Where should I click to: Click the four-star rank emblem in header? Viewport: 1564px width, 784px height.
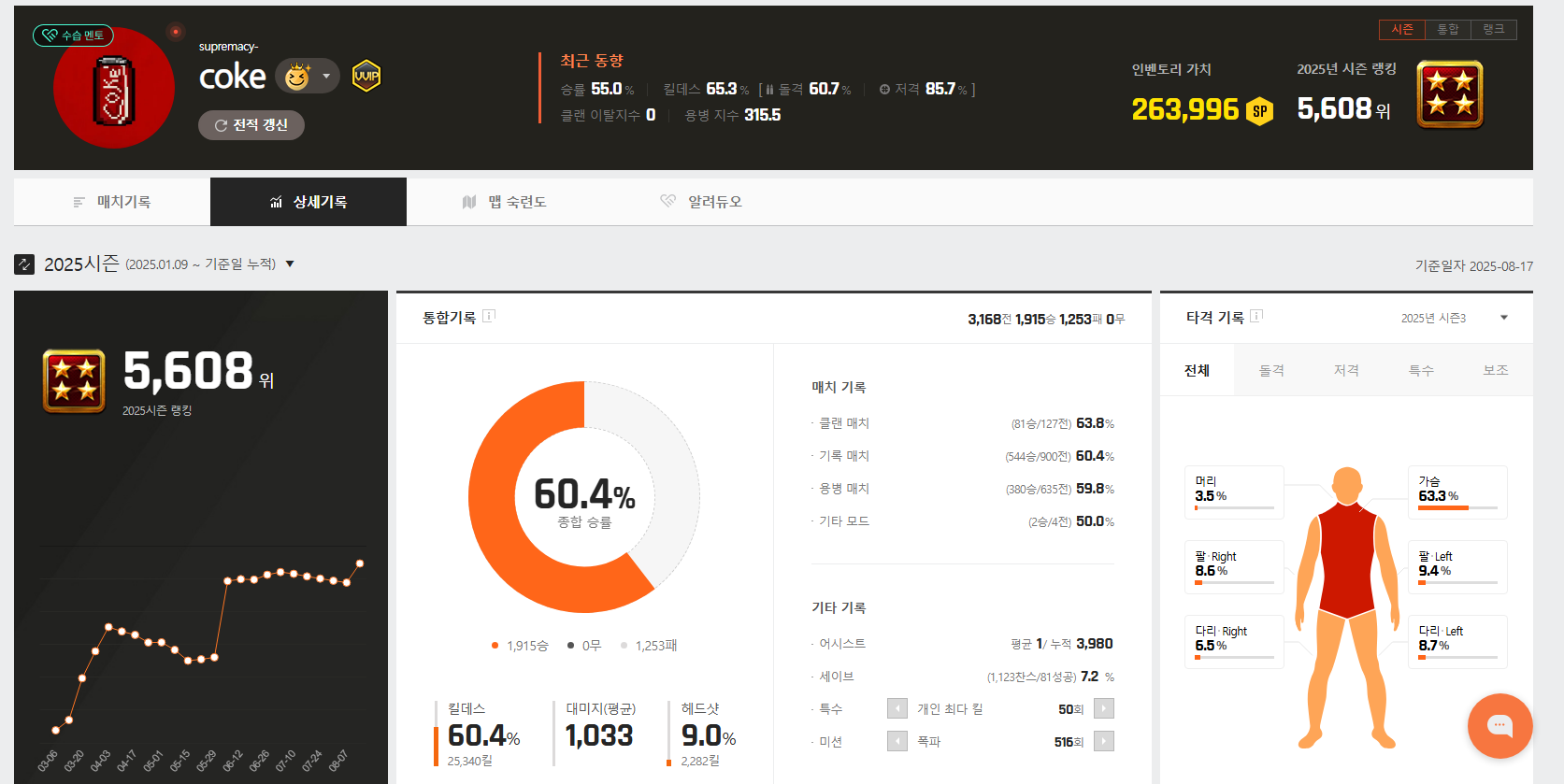[1449, 94]
